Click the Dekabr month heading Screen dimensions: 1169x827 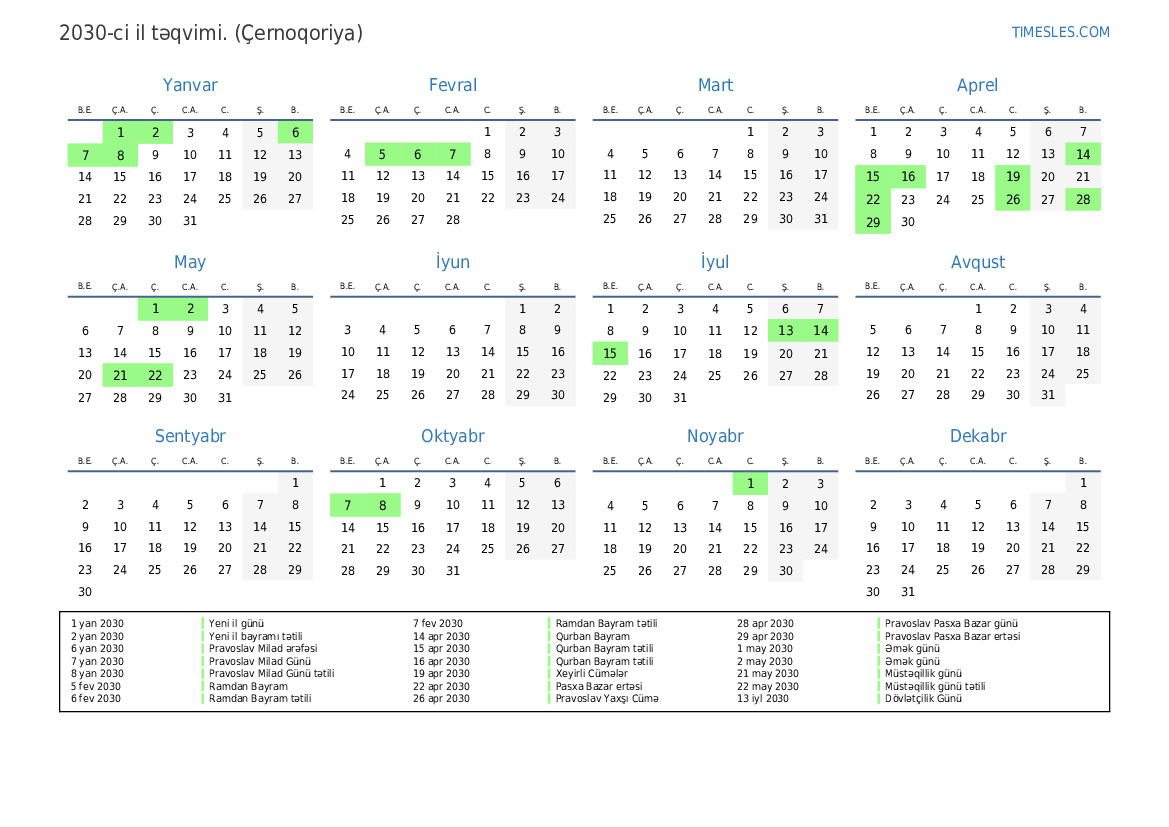click(x=977, y=436)
